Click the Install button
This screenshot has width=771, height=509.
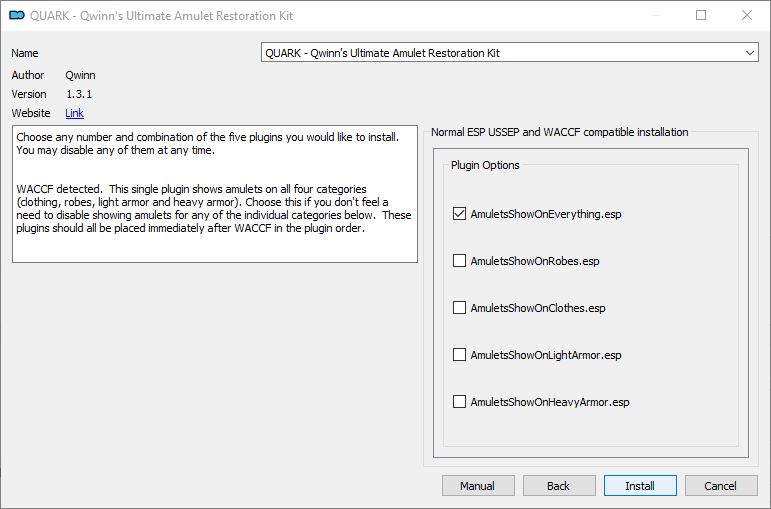pos(640,486)
